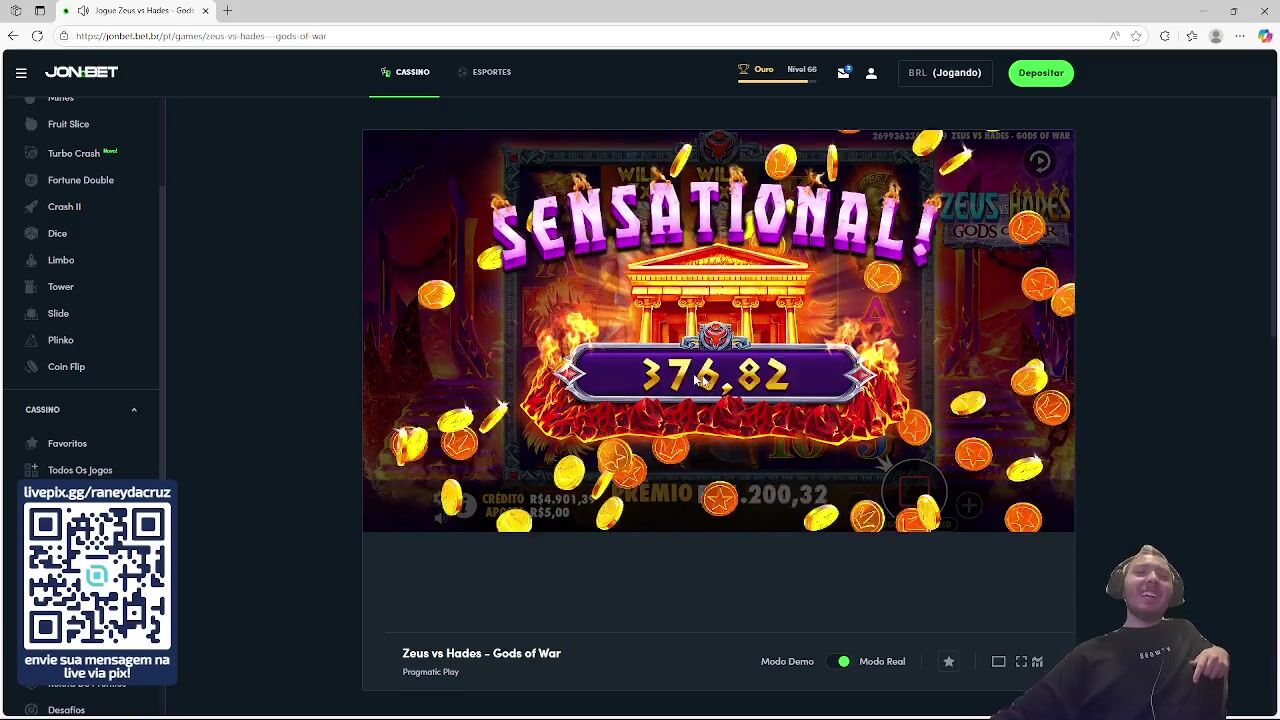Screen dimensions: 1280x720
Task: Go back in the browser
Action: [12, 36]
